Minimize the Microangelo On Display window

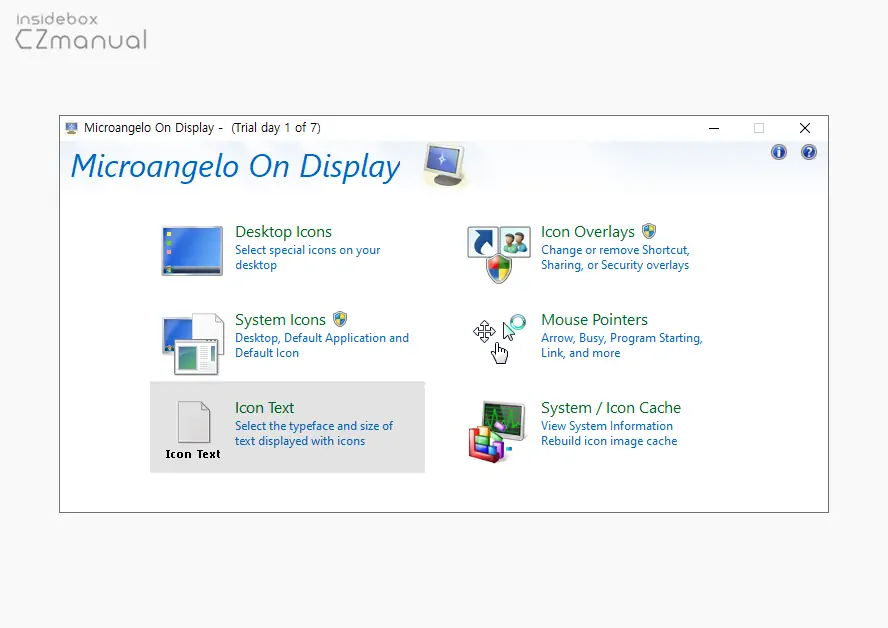point(713,128)
